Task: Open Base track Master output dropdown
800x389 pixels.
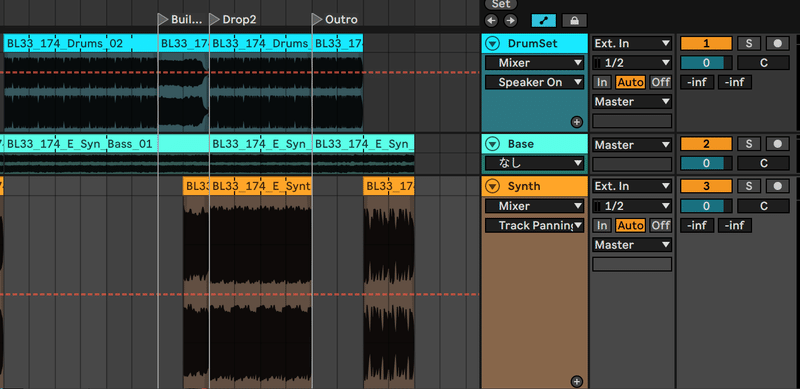Action: click(632, 145)
